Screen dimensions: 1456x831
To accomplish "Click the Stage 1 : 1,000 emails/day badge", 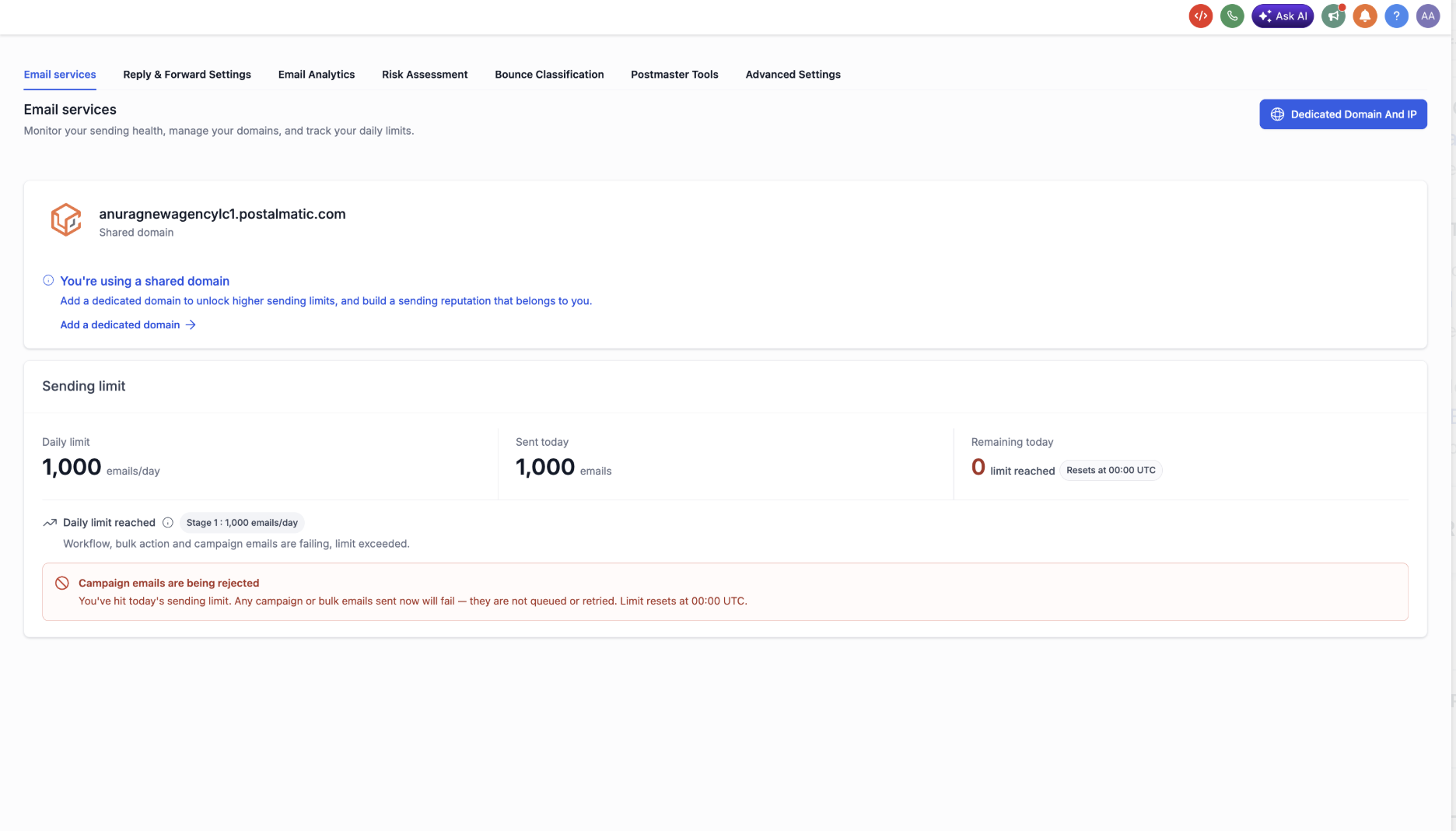I will click(x=242, y=523).
